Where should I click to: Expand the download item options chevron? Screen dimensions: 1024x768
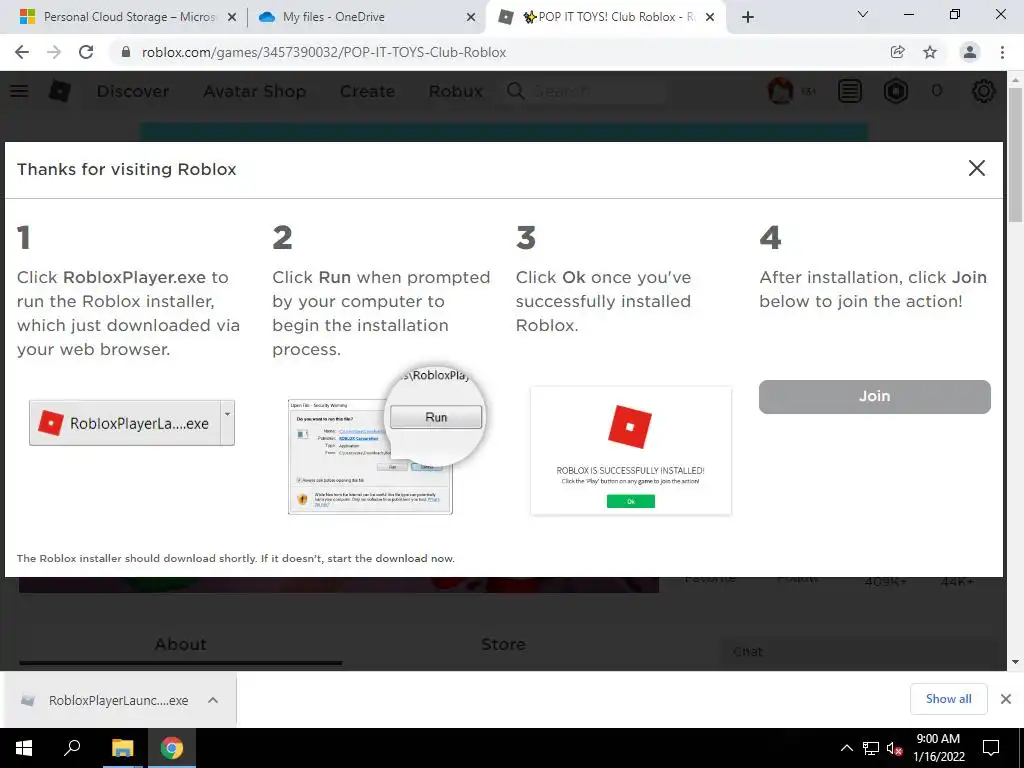[x=213, y=700]
